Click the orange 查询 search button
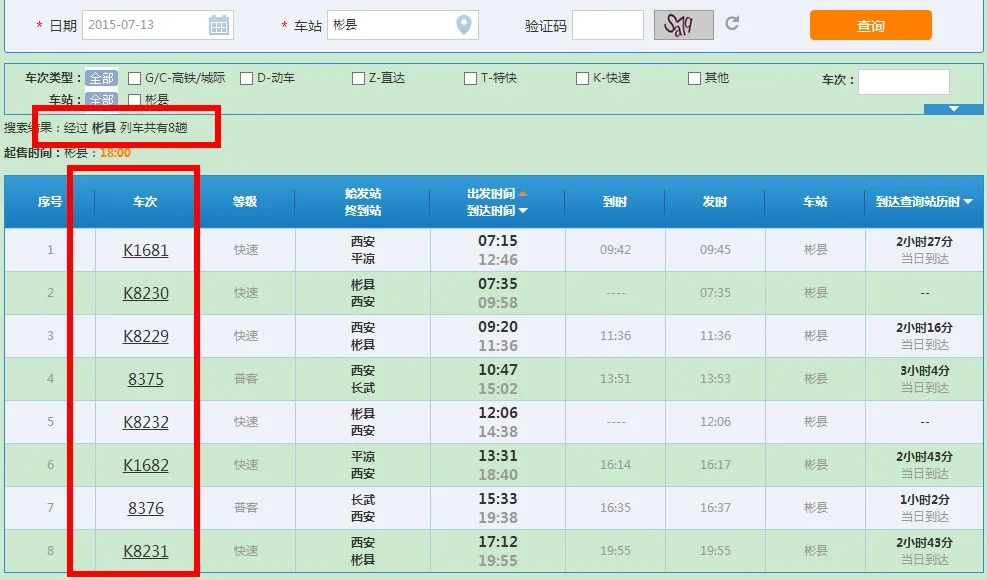The width and height of the screenshot is (987, 580). pyautogui.click(x=869, y=24)
